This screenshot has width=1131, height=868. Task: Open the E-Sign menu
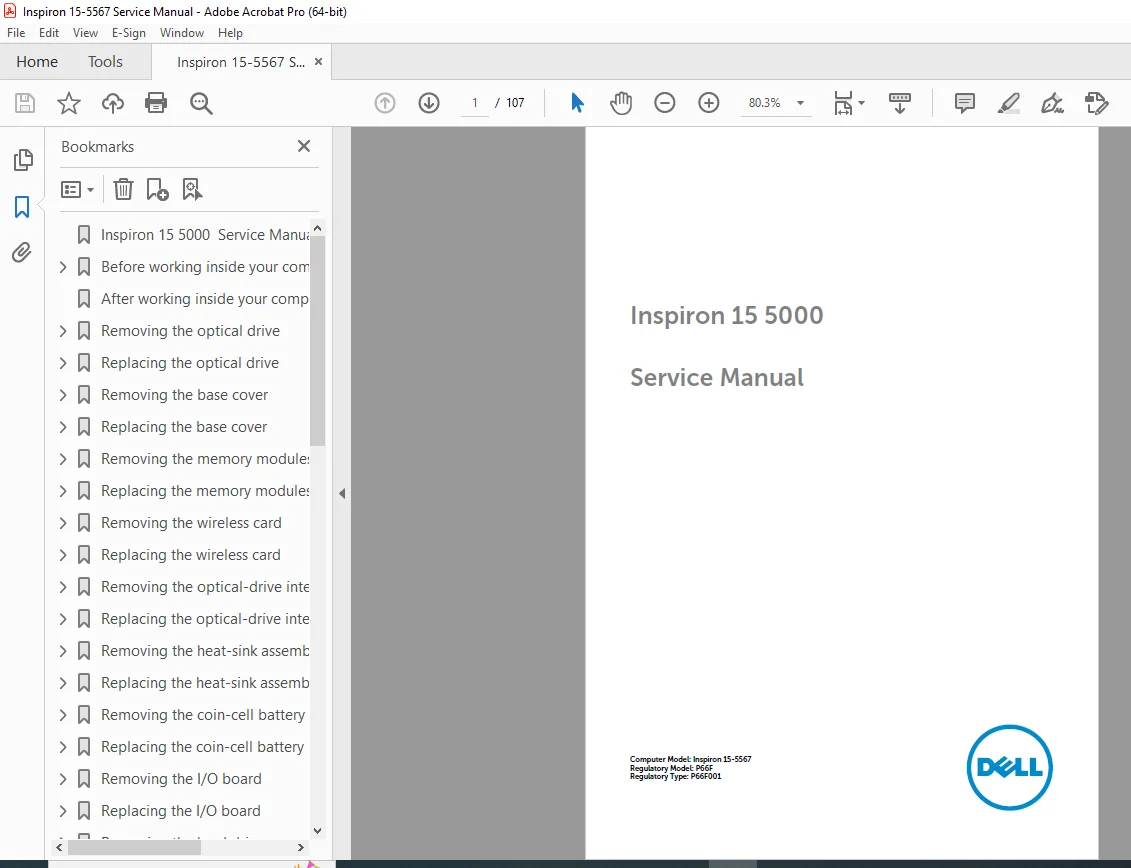tap(128, 32)
